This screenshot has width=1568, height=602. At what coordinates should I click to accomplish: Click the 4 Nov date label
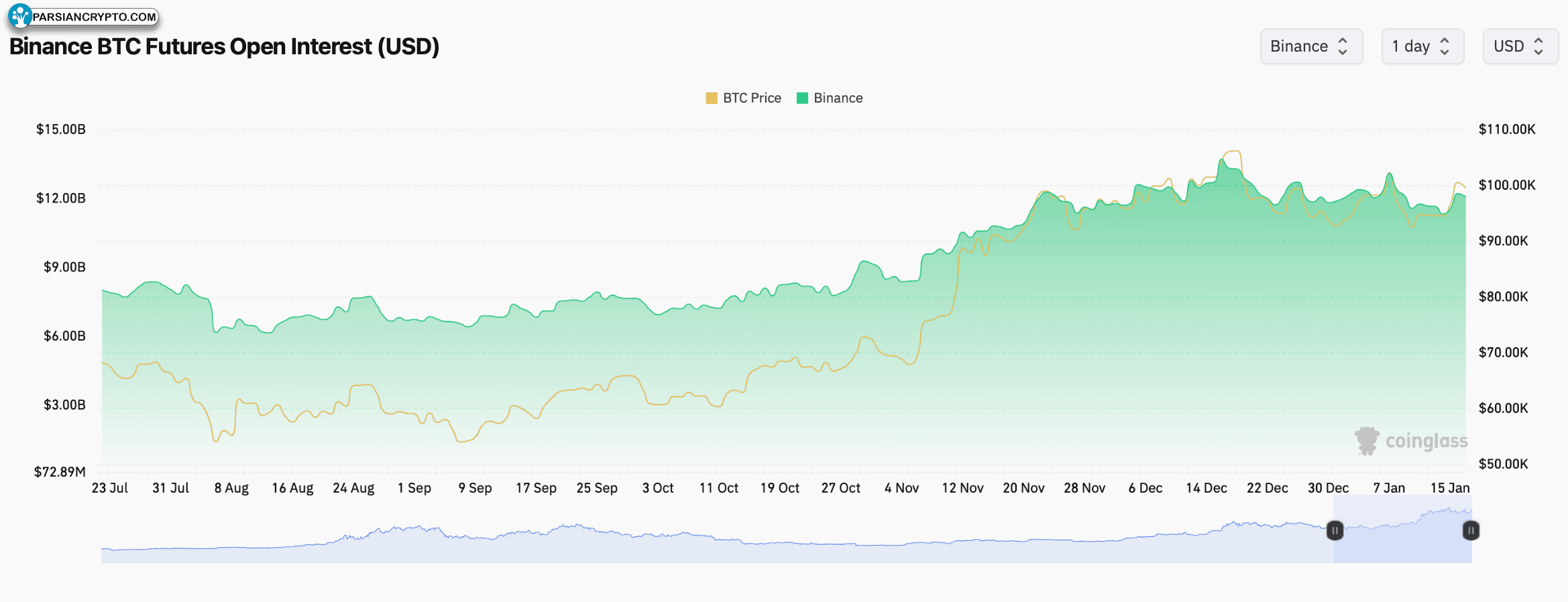(x=902, y=488)
